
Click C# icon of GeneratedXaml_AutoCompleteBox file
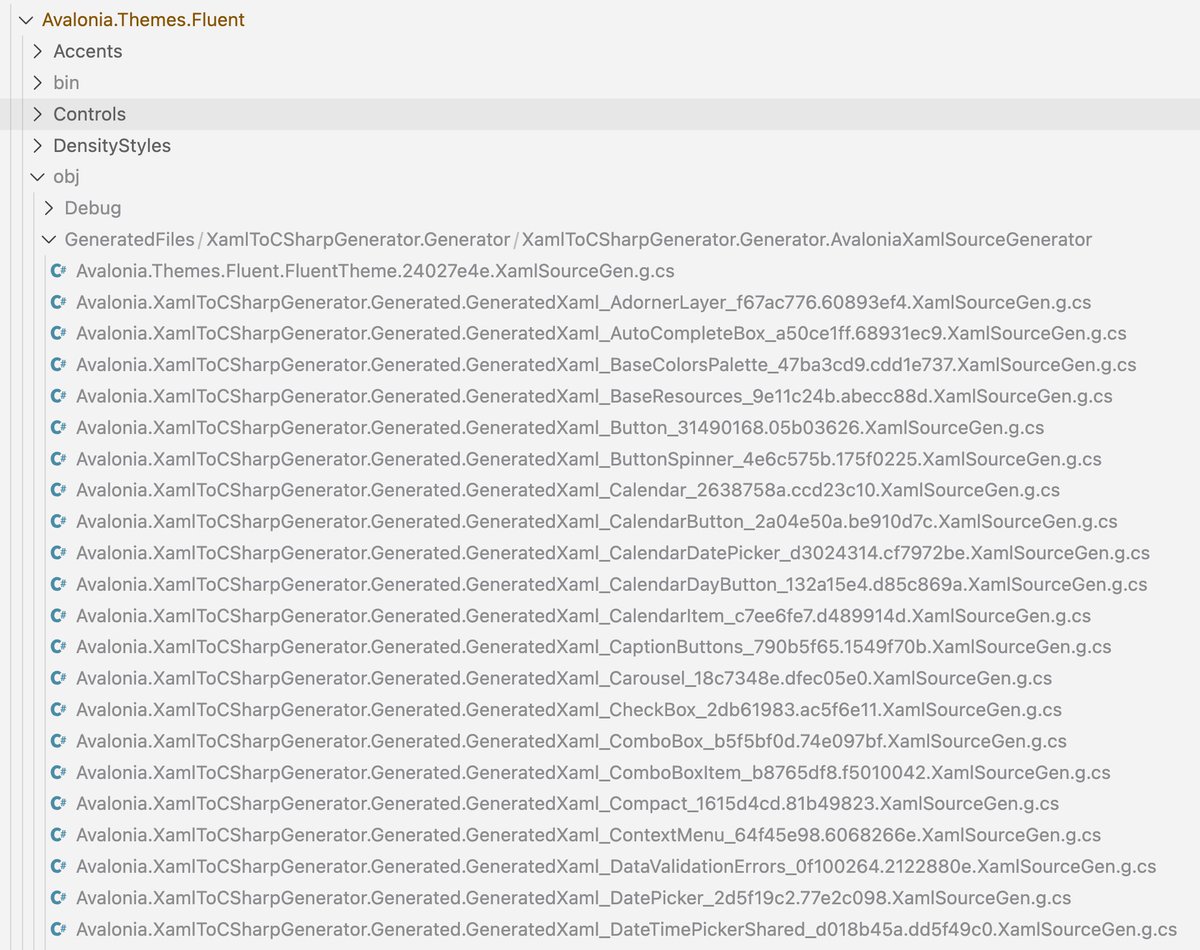point(59,334)
